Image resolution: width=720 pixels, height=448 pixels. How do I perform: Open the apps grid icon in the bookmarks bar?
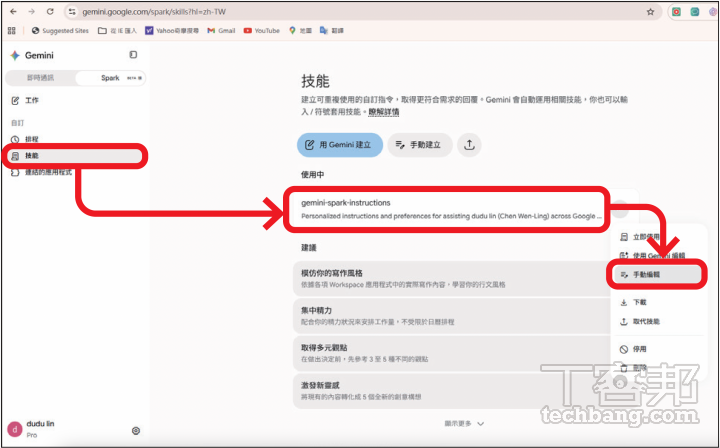coord(12,30)
